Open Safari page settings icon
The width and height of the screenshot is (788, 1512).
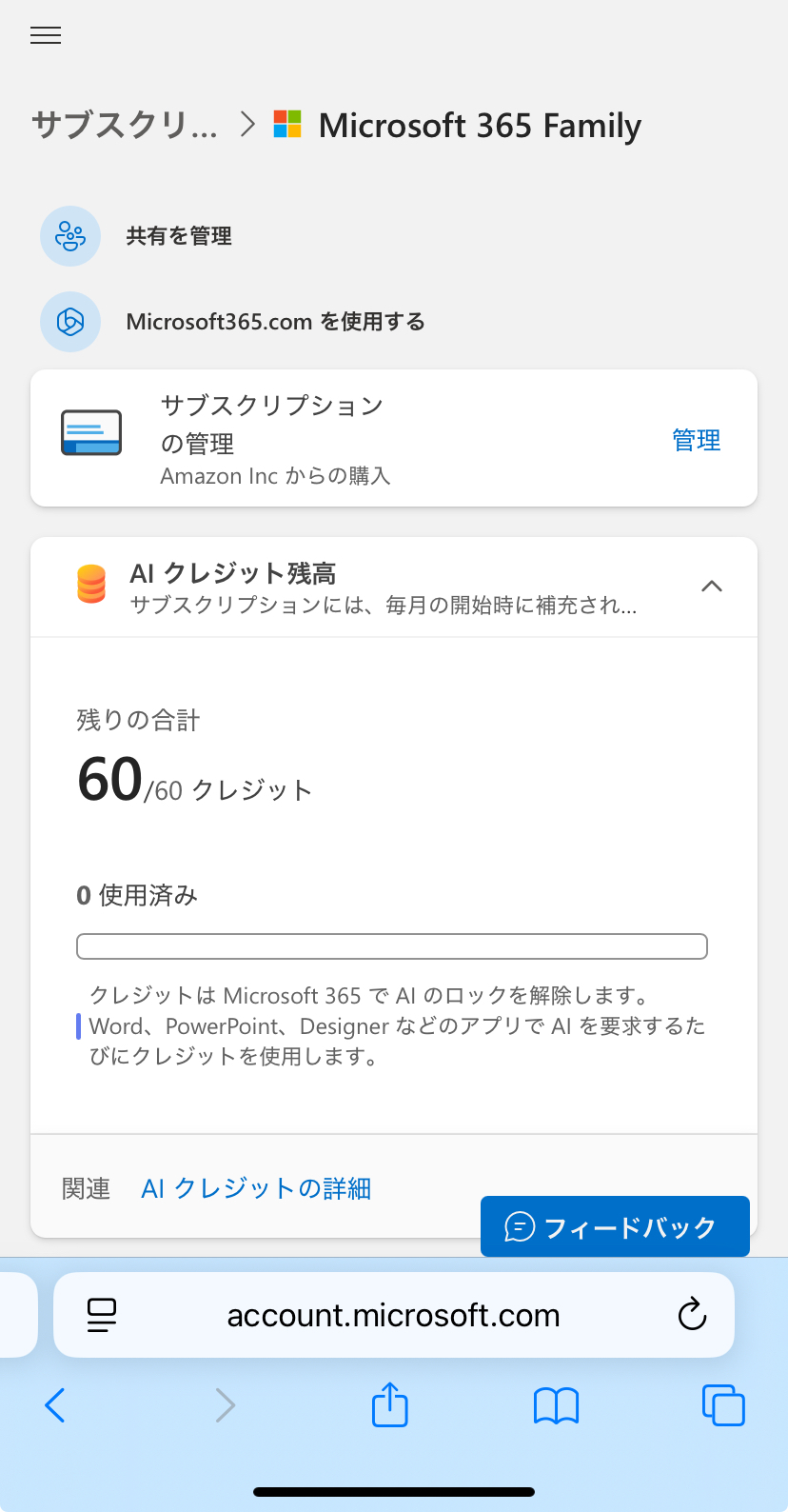pos(101,1315)
